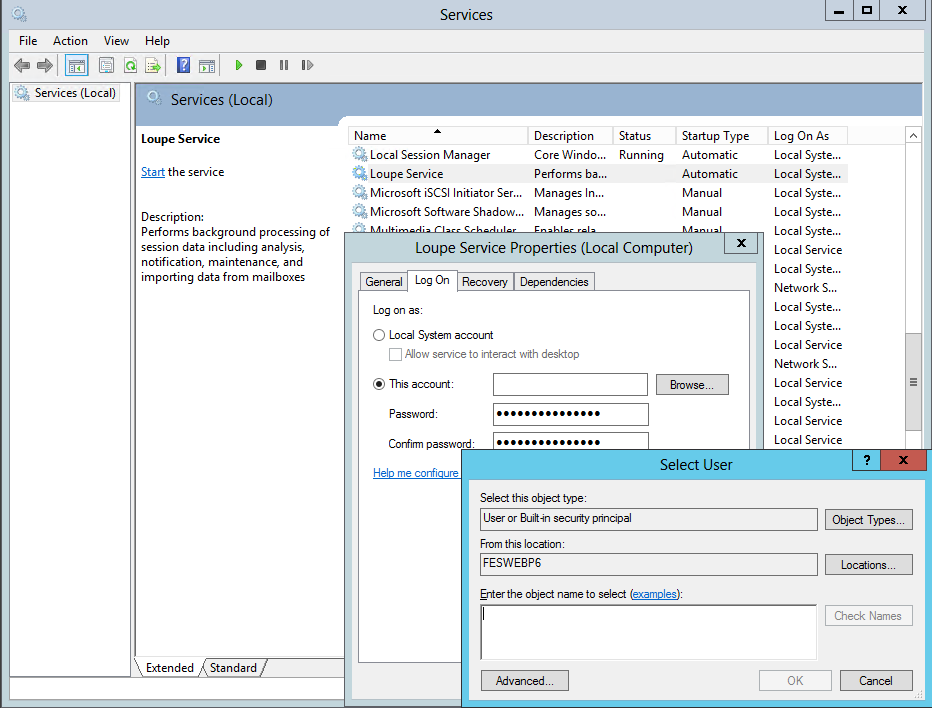Click the Locations... button
The image size is (932, 708).
point(868,565)
